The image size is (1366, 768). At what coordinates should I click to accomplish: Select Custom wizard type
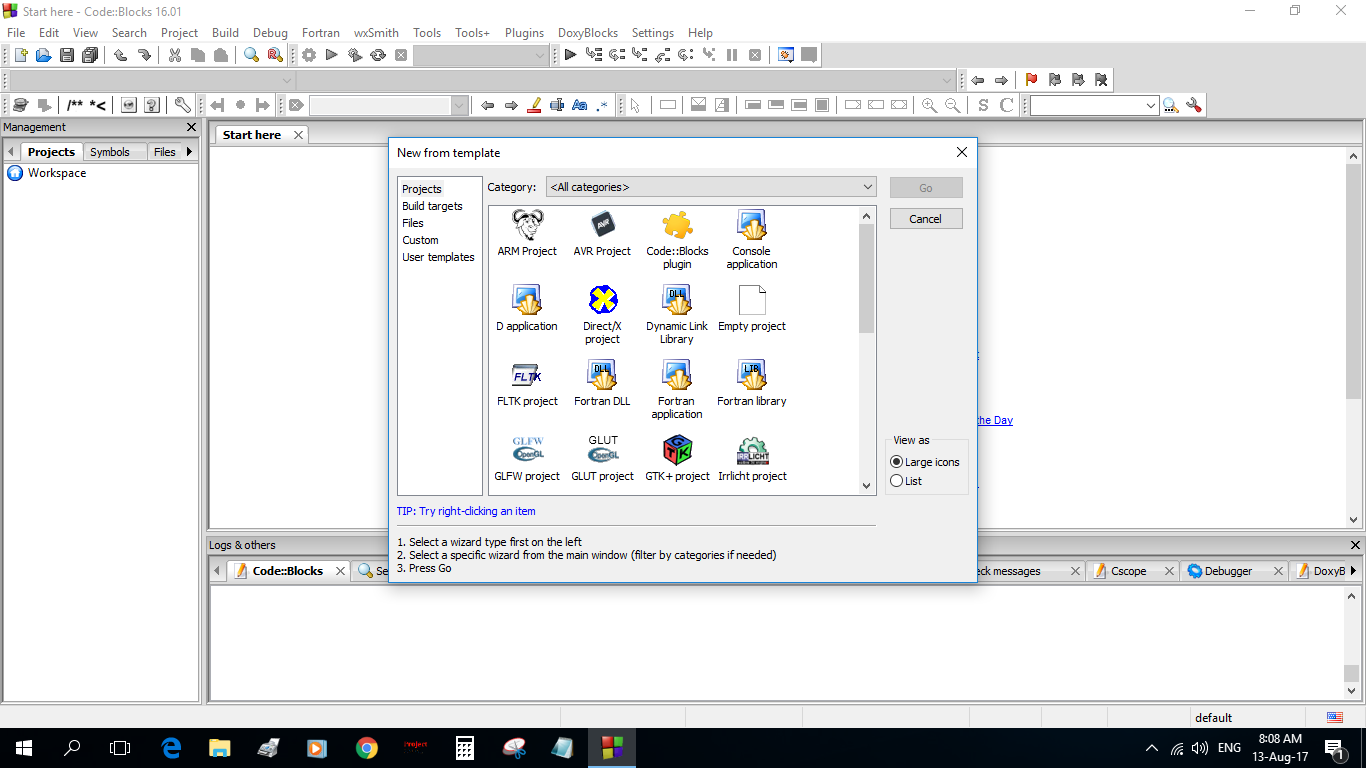[x=420, y=240]
